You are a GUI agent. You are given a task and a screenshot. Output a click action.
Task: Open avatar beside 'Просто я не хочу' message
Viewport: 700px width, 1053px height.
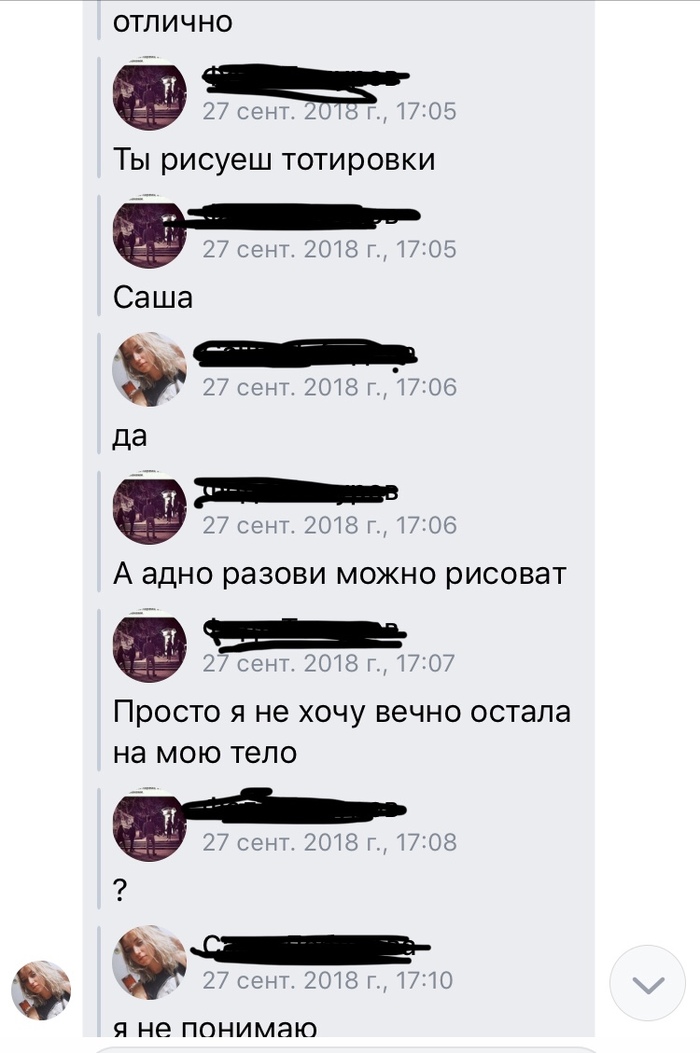[149, 645]
